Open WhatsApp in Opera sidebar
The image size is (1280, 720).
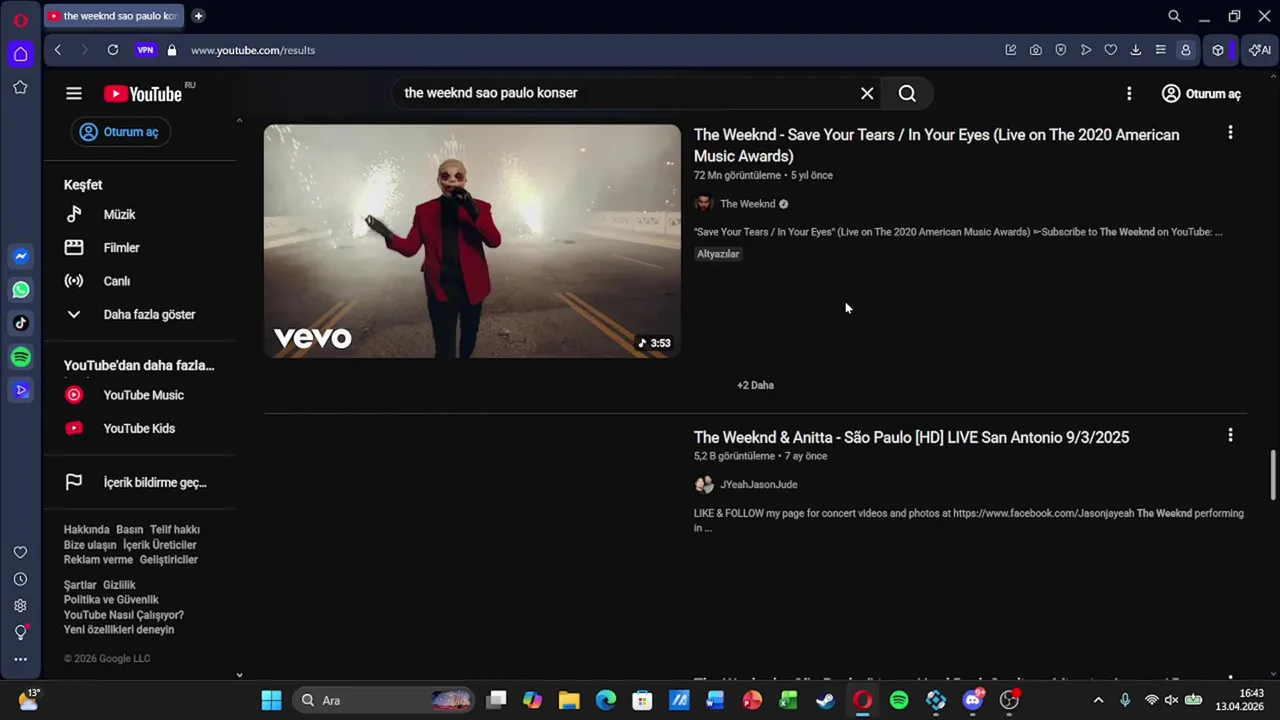pyautogui.click(x=21, y=290)
